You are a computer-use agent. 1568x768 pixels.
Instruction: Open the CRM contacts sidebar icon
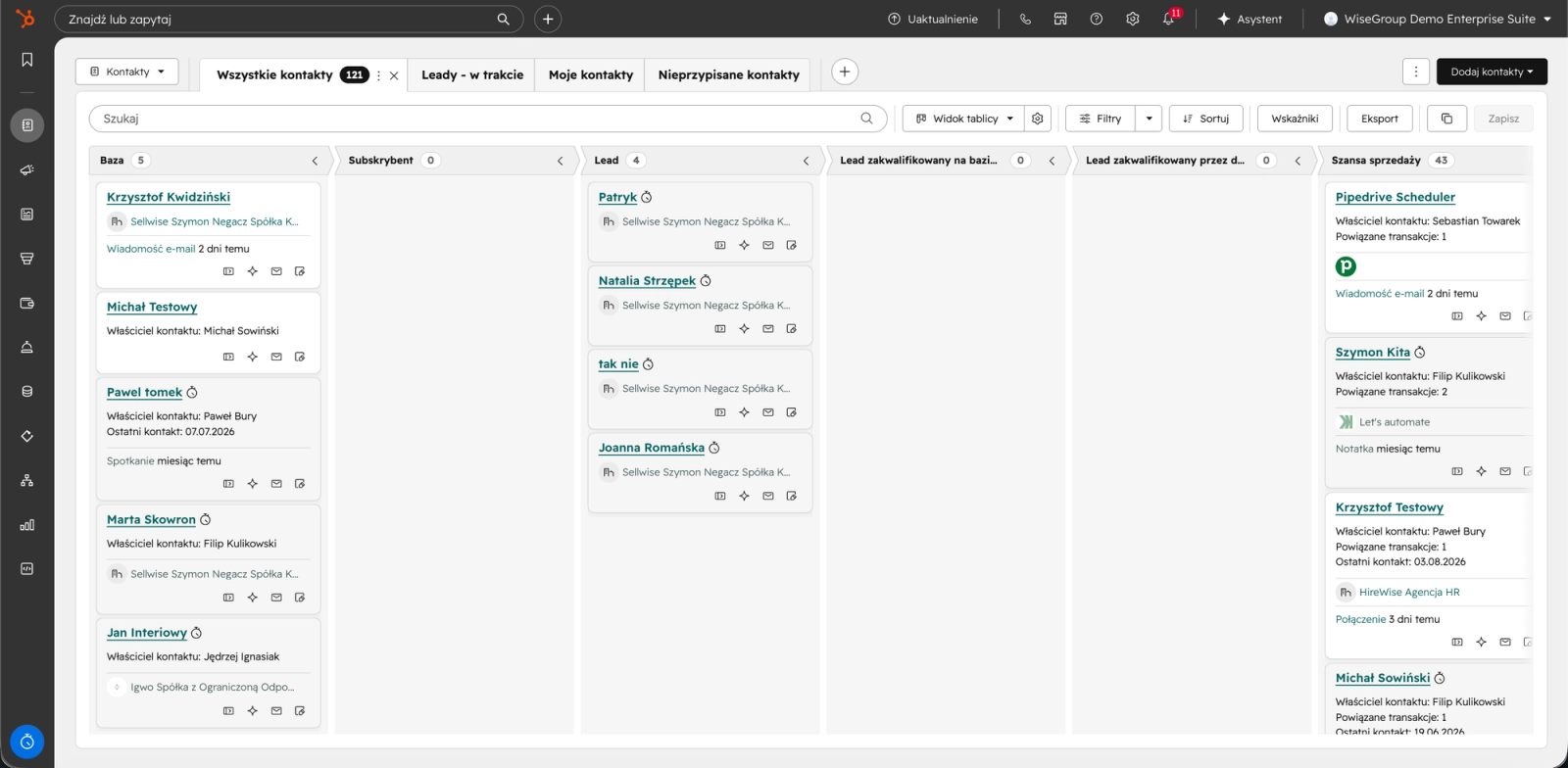[27, 125]
